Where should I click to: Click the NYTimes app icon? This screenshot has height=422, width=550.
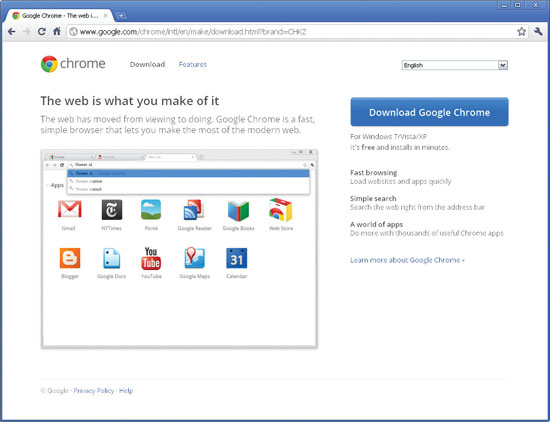tap(112, 209)
